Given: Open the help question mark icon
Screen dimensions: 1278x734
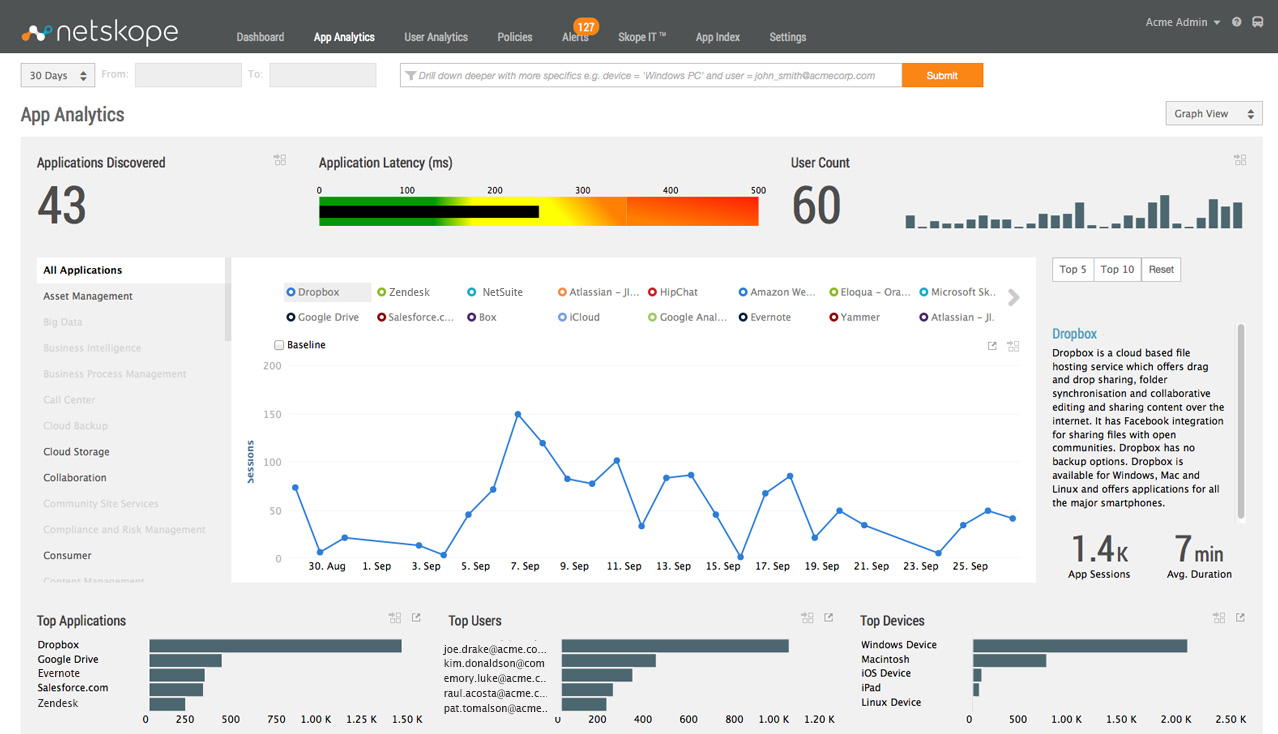Looking at the screenshot, I should click(x=1237, y=22).
